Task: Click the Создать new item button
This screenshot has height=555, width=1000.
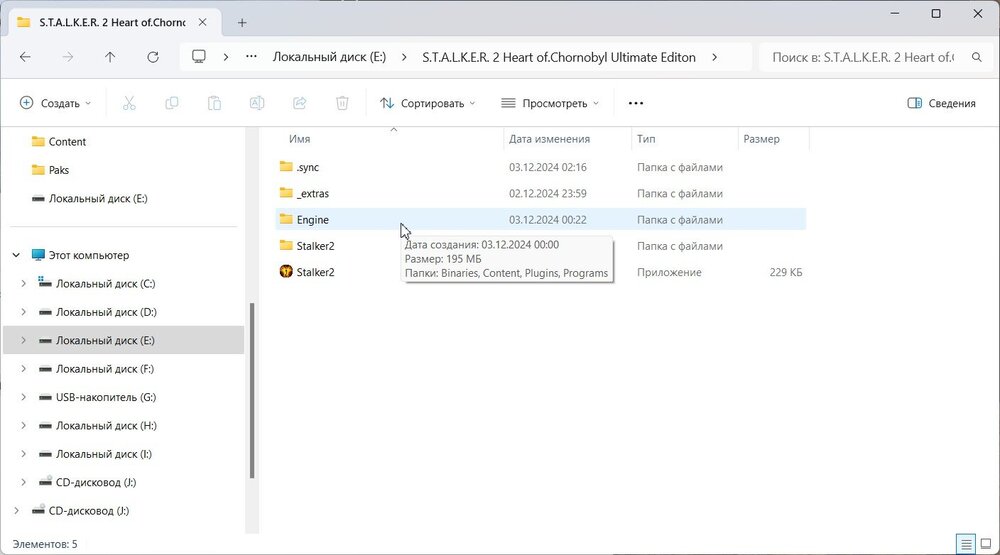Action: tap(56, 103)
